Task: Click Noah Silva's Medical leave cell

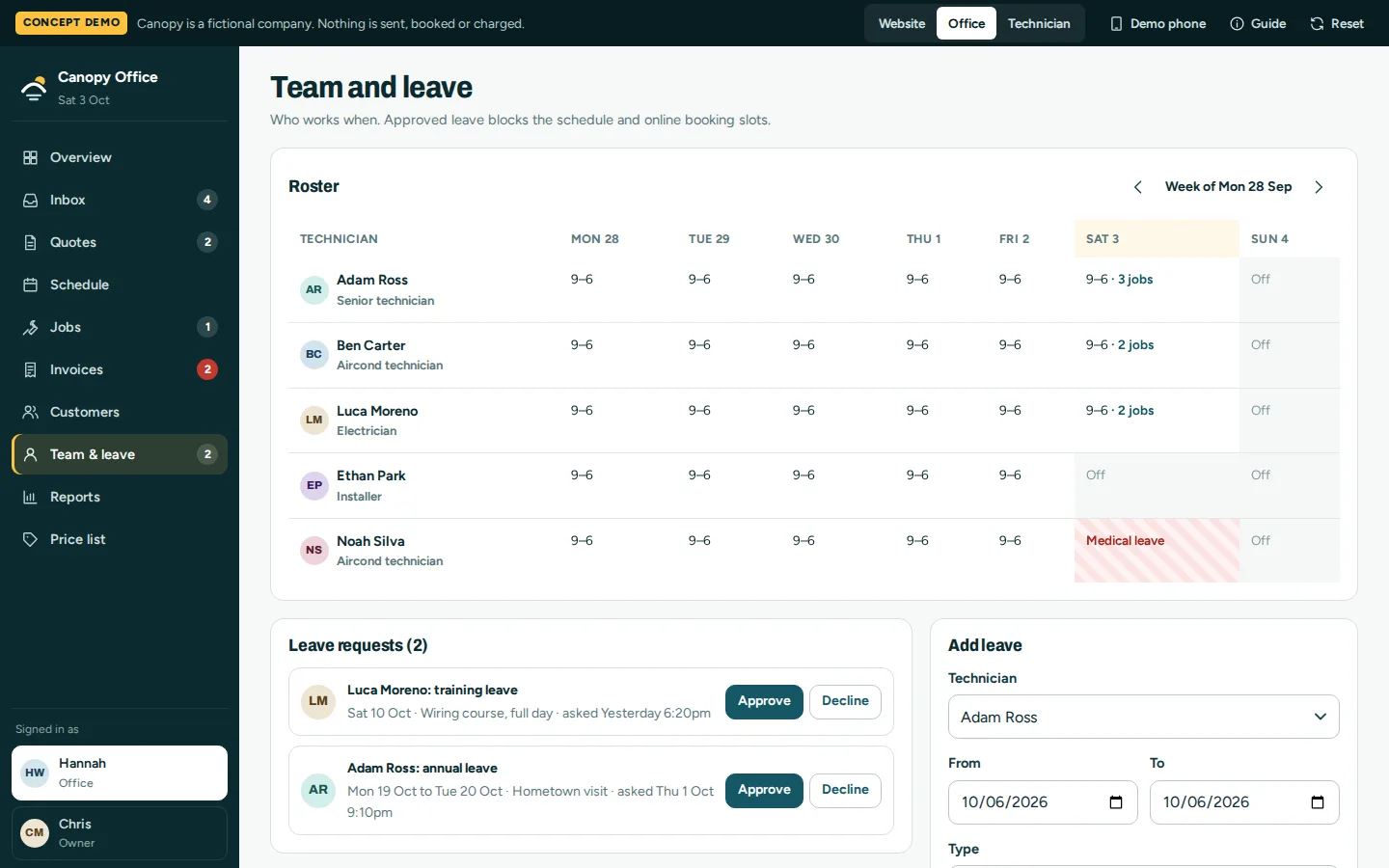Action: click(1157, 551)
